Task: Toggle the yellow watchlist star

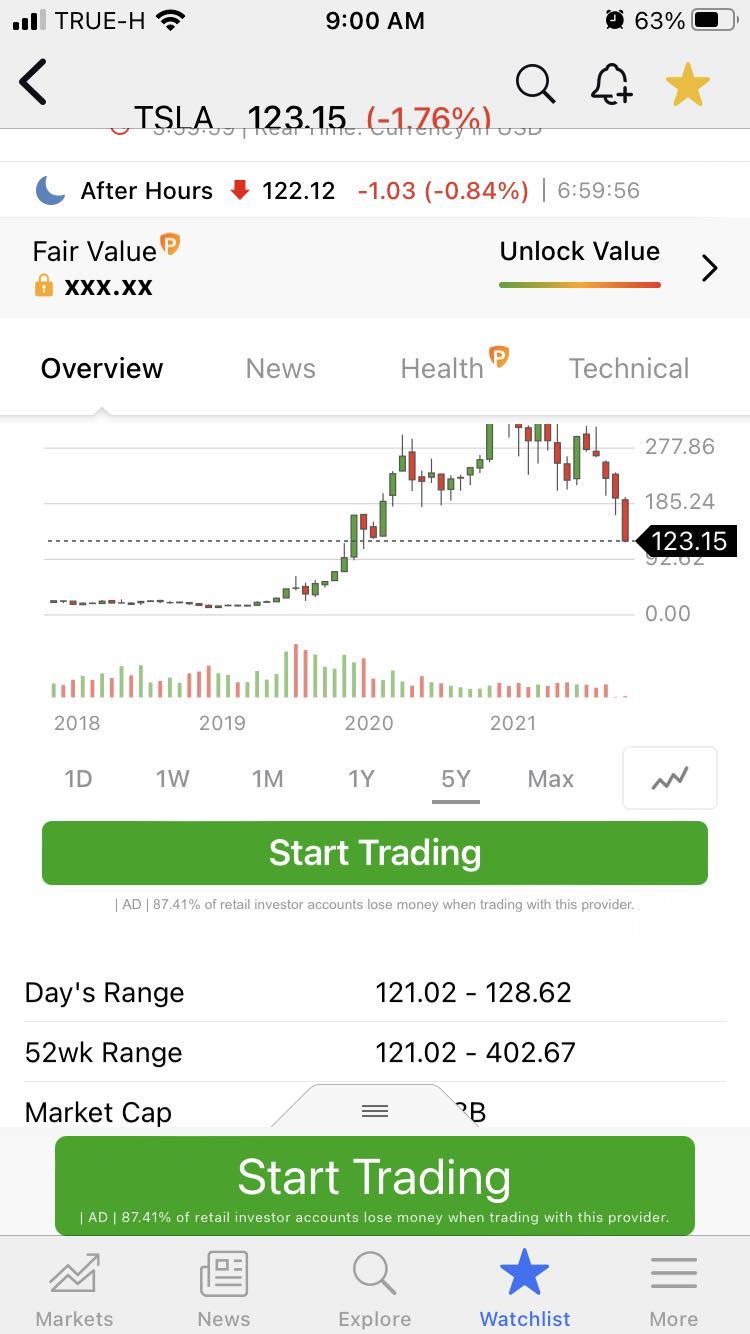Action: coord(687,84)
